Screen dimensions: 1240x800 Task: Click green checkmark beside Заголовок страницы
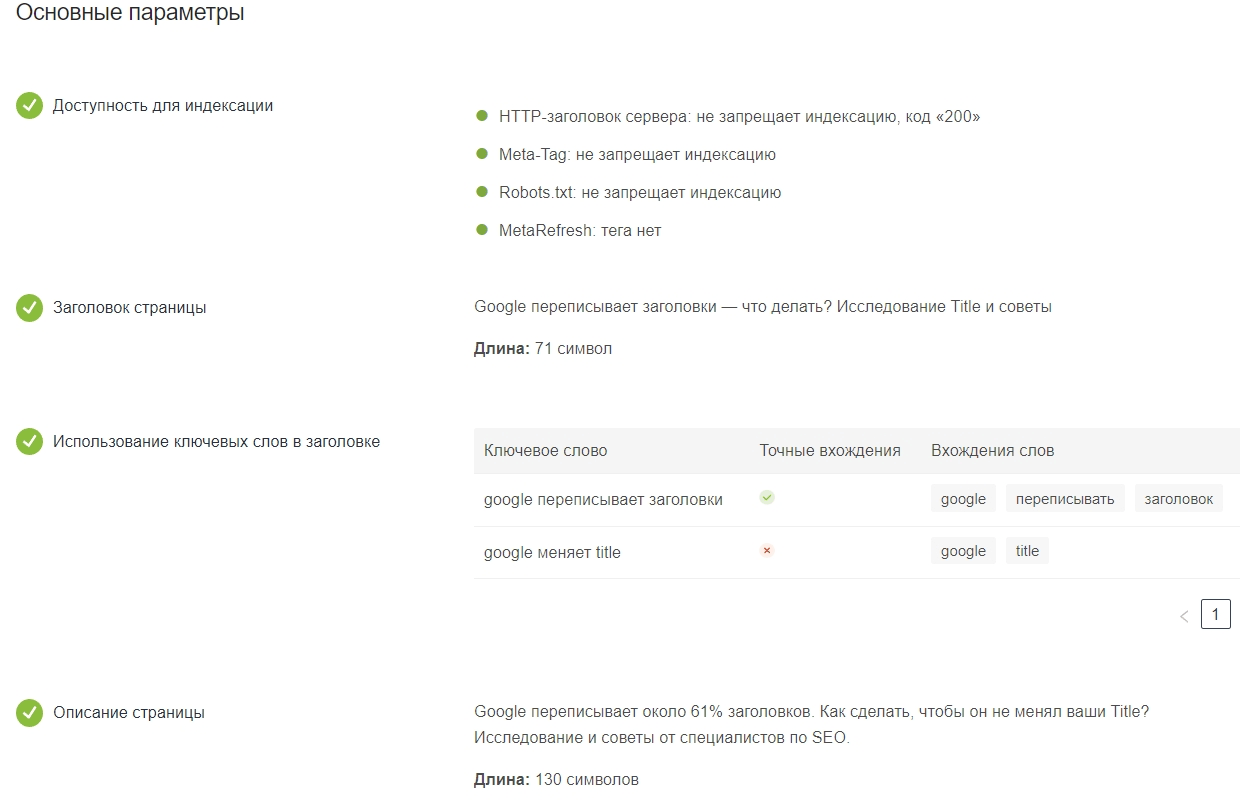[x=29, y=308]
